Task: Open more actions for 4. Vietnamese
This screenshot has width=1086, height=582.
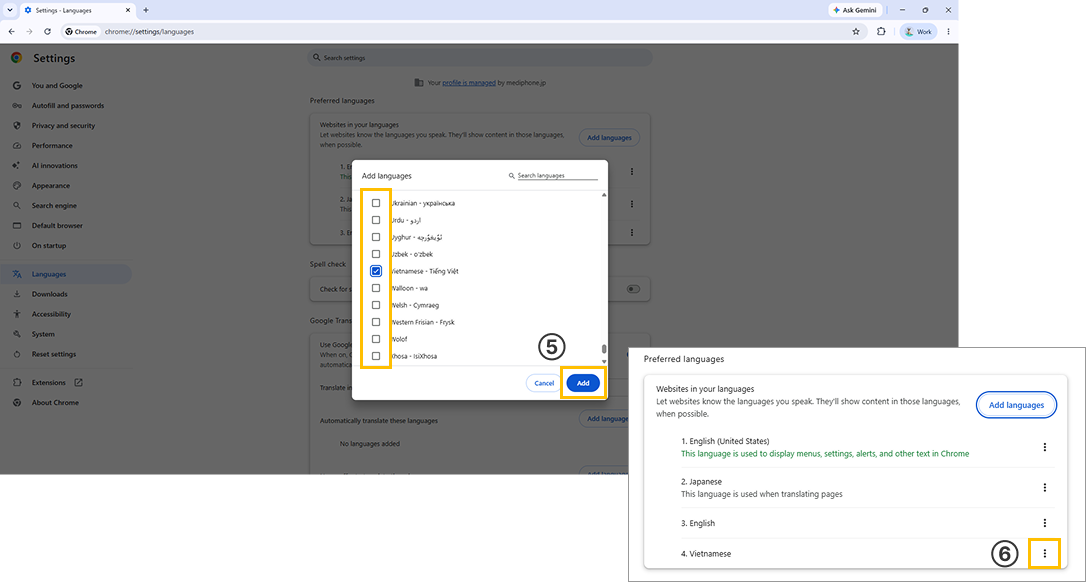Action: 1045,554
